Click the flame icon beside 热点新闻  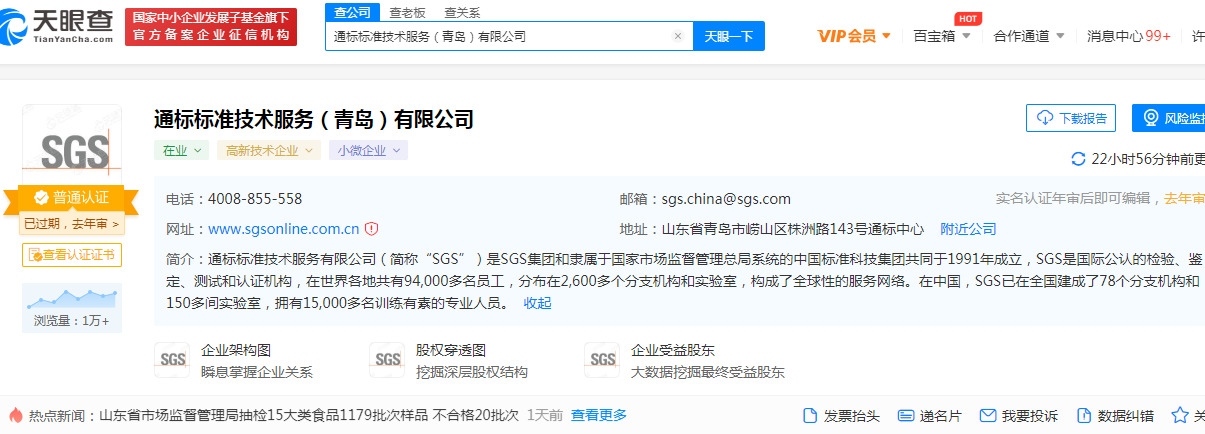tap(16, 415)
